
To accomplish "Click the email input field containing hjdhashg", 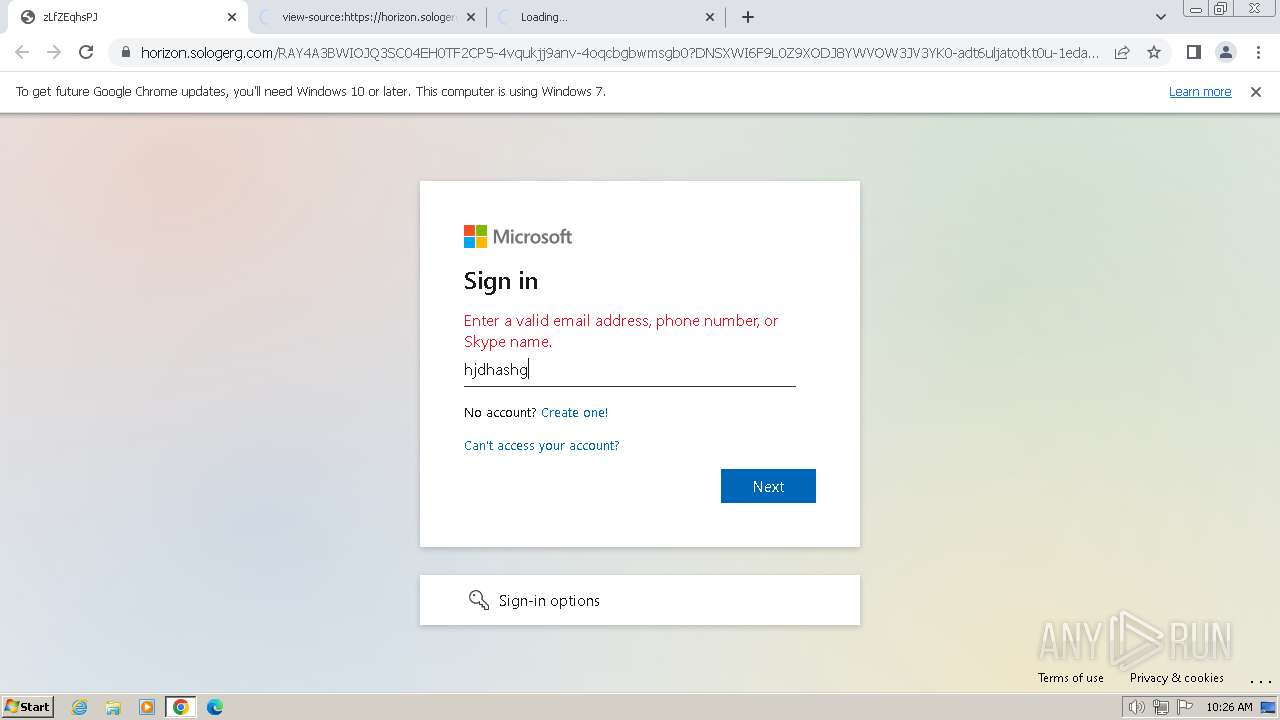I will 630,370.
